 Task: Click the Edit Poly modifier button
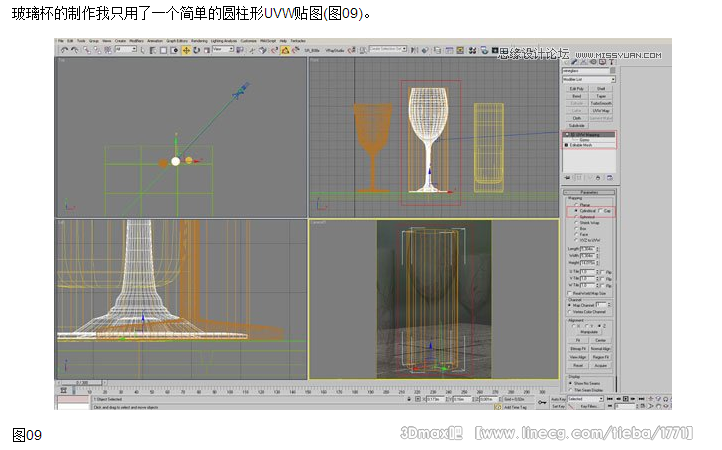[x=576, y=88]
